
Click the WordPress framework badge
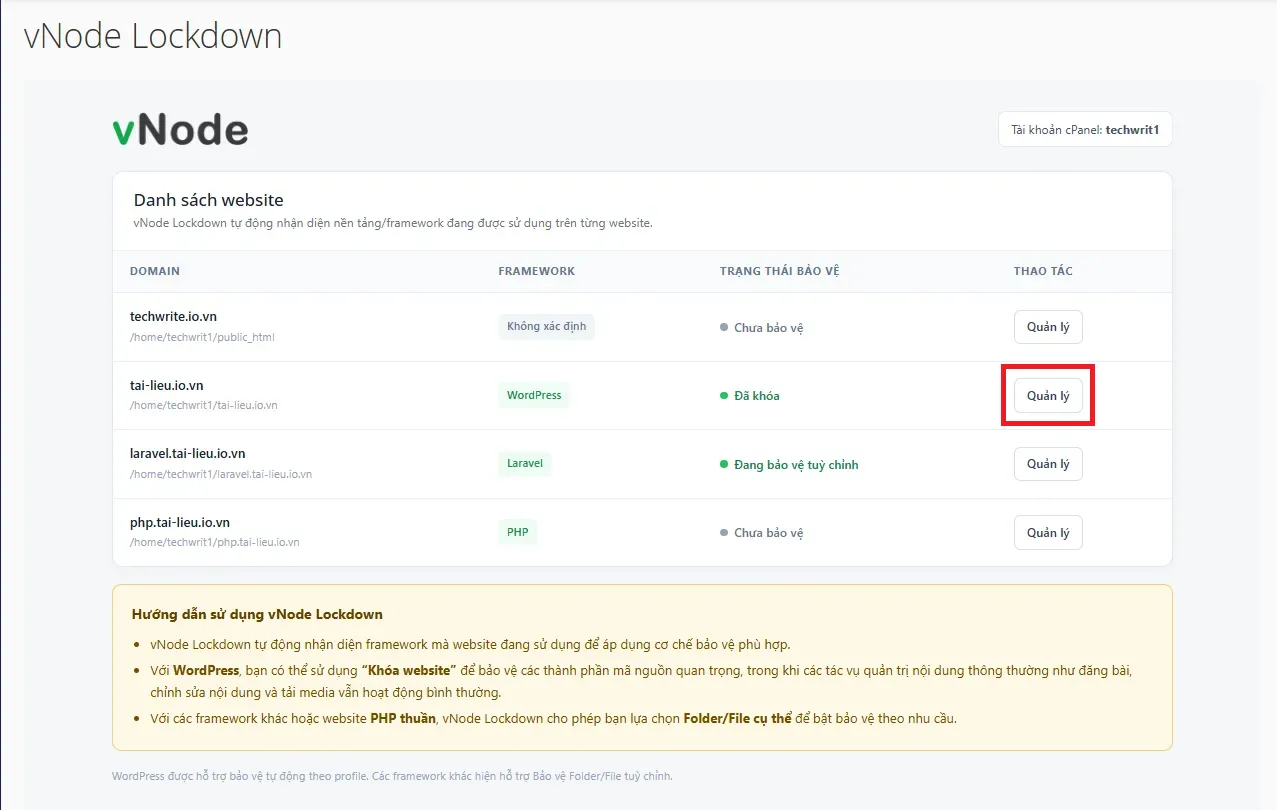[534, 395]
